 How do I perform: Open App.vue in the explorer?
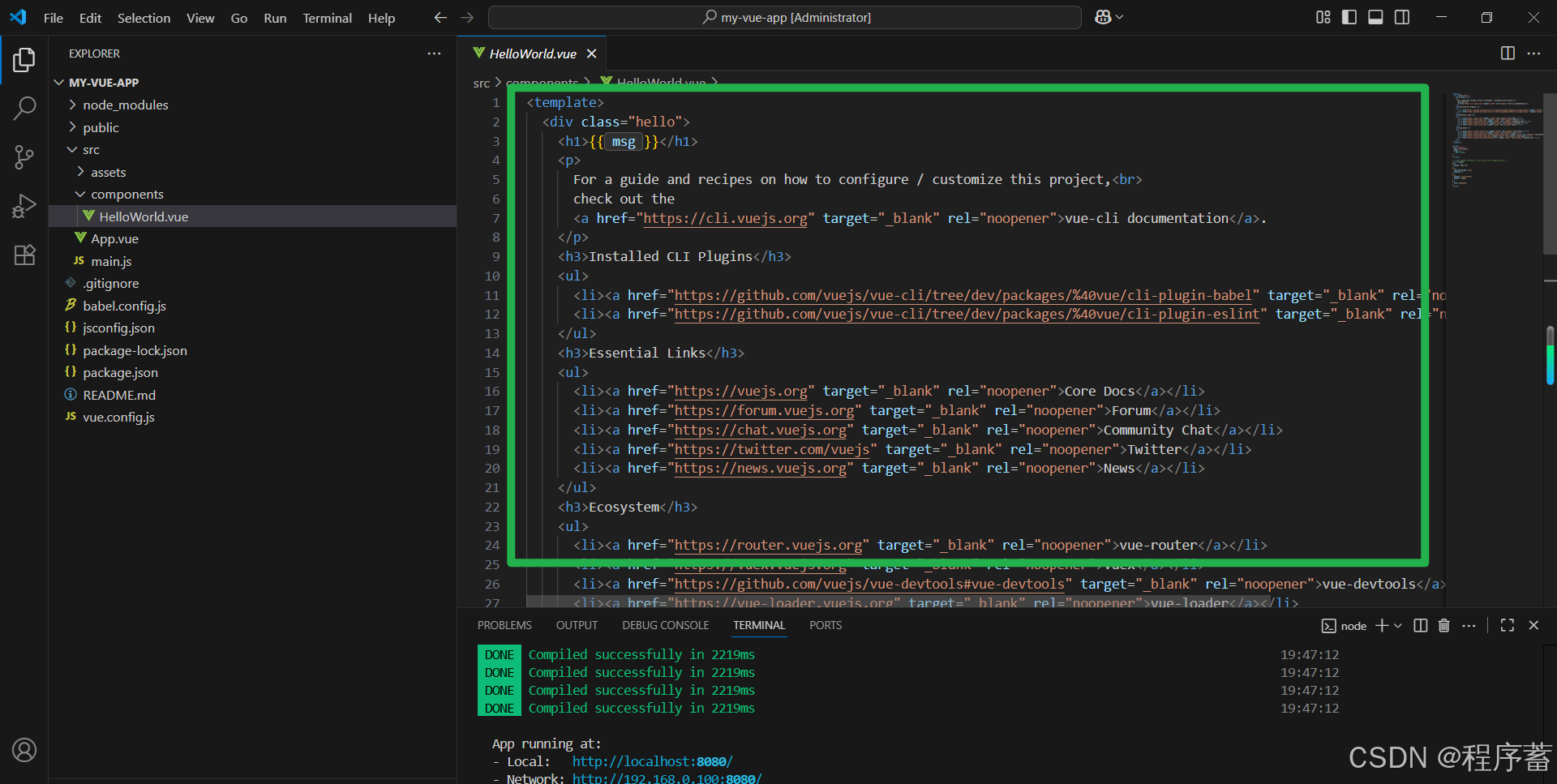point(114,239)
